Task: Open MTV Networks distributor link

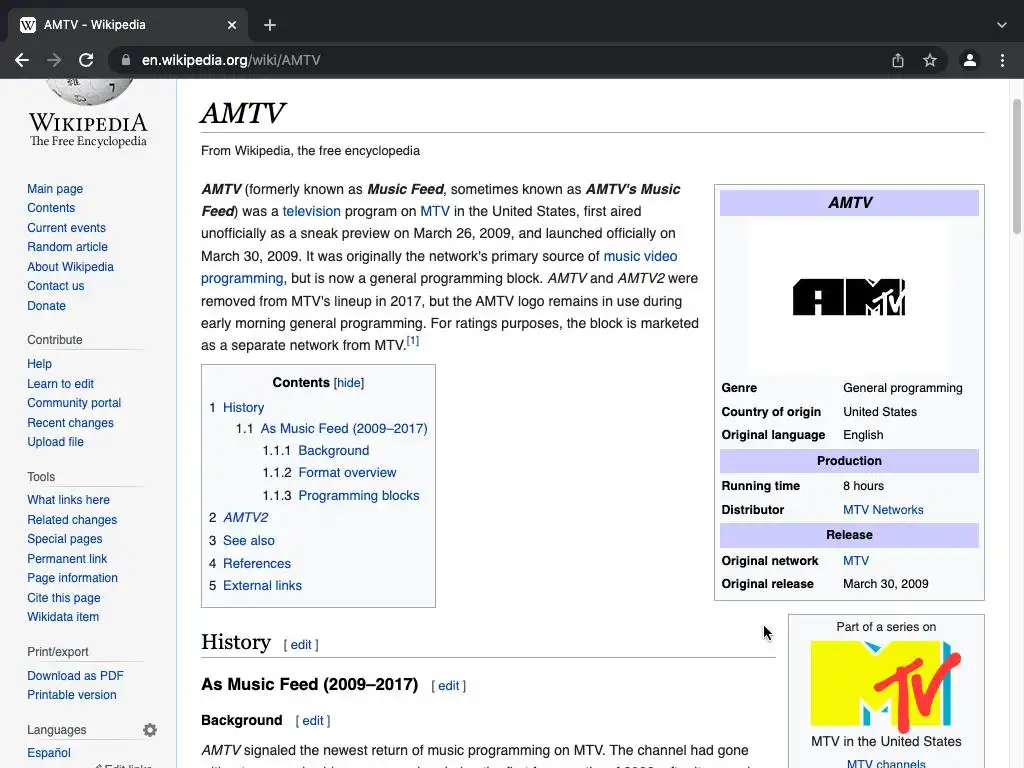Action: pos(883,510)
